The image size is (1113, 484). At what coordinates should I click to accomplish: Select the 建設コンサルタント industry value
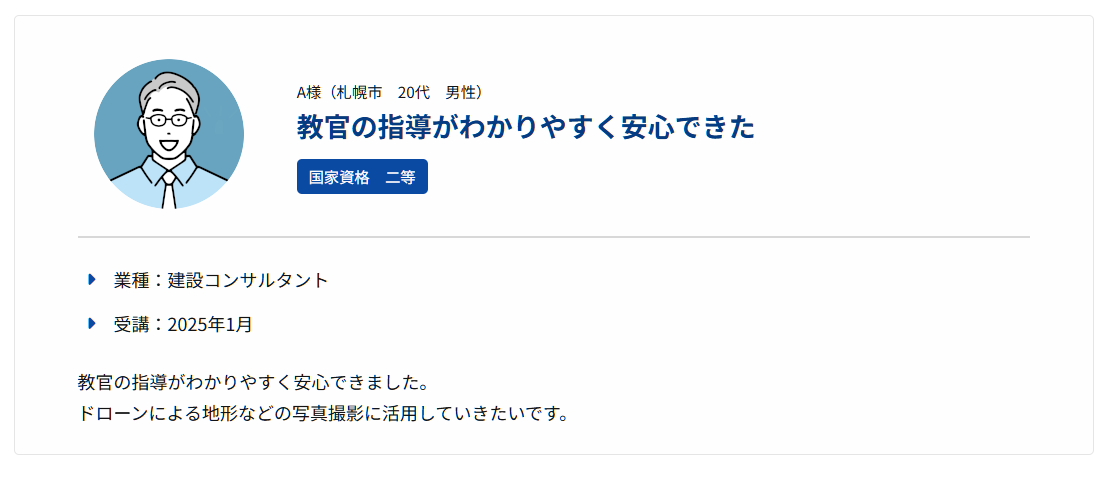[x=248, y=280]
